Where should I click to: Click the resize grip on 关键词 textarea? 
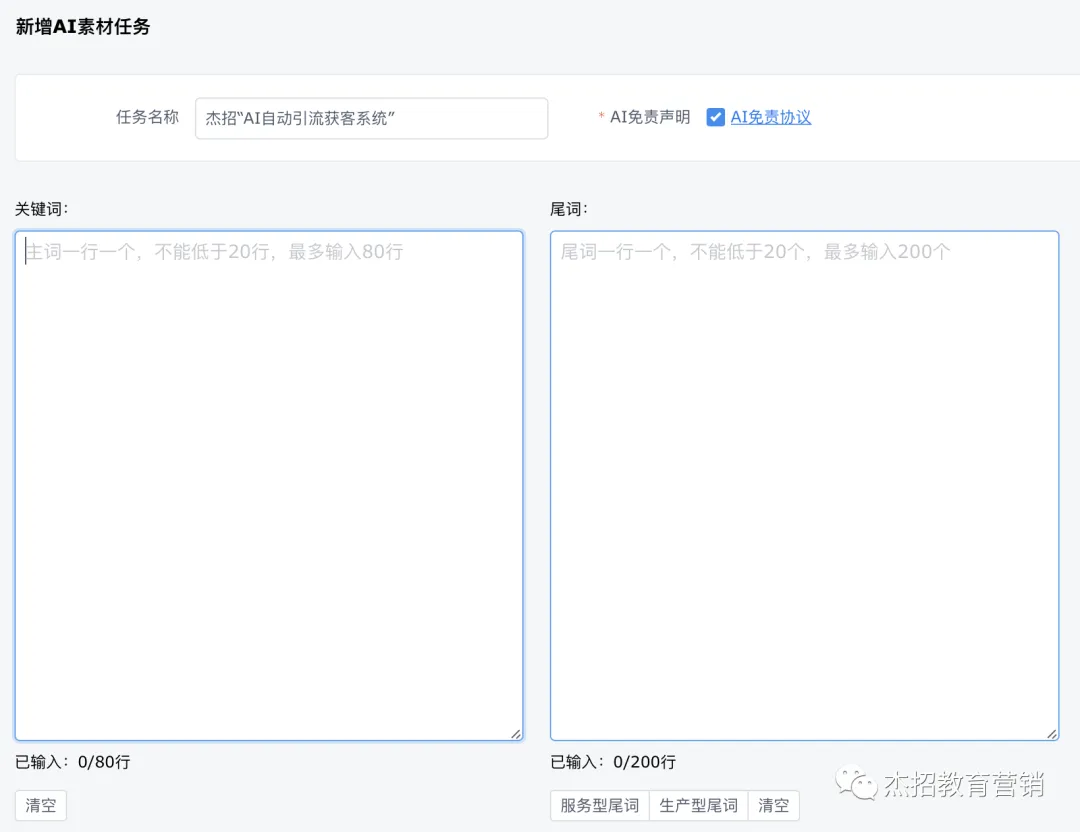tap(517, 733)
